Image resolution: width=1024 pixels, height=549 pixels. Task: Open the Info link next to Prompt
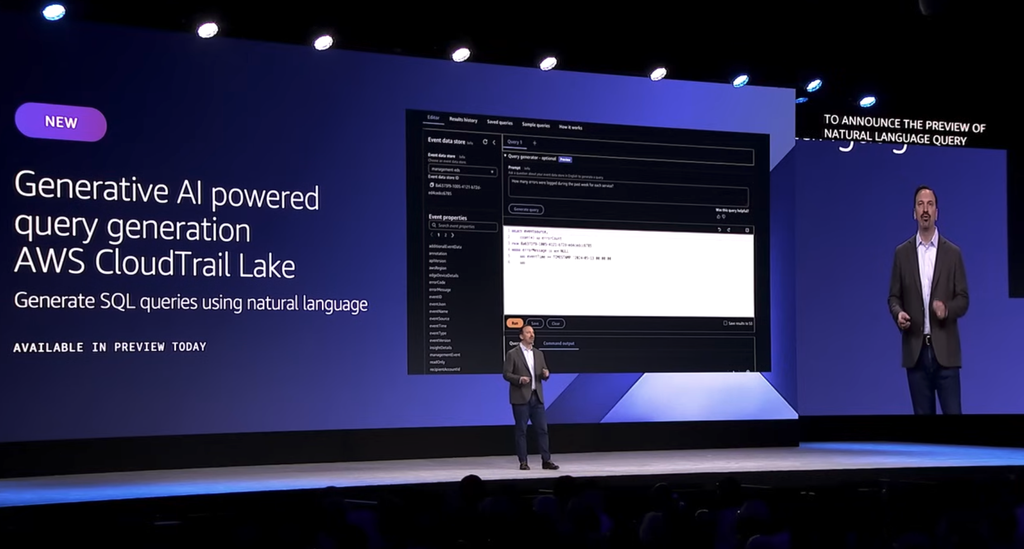527,168
